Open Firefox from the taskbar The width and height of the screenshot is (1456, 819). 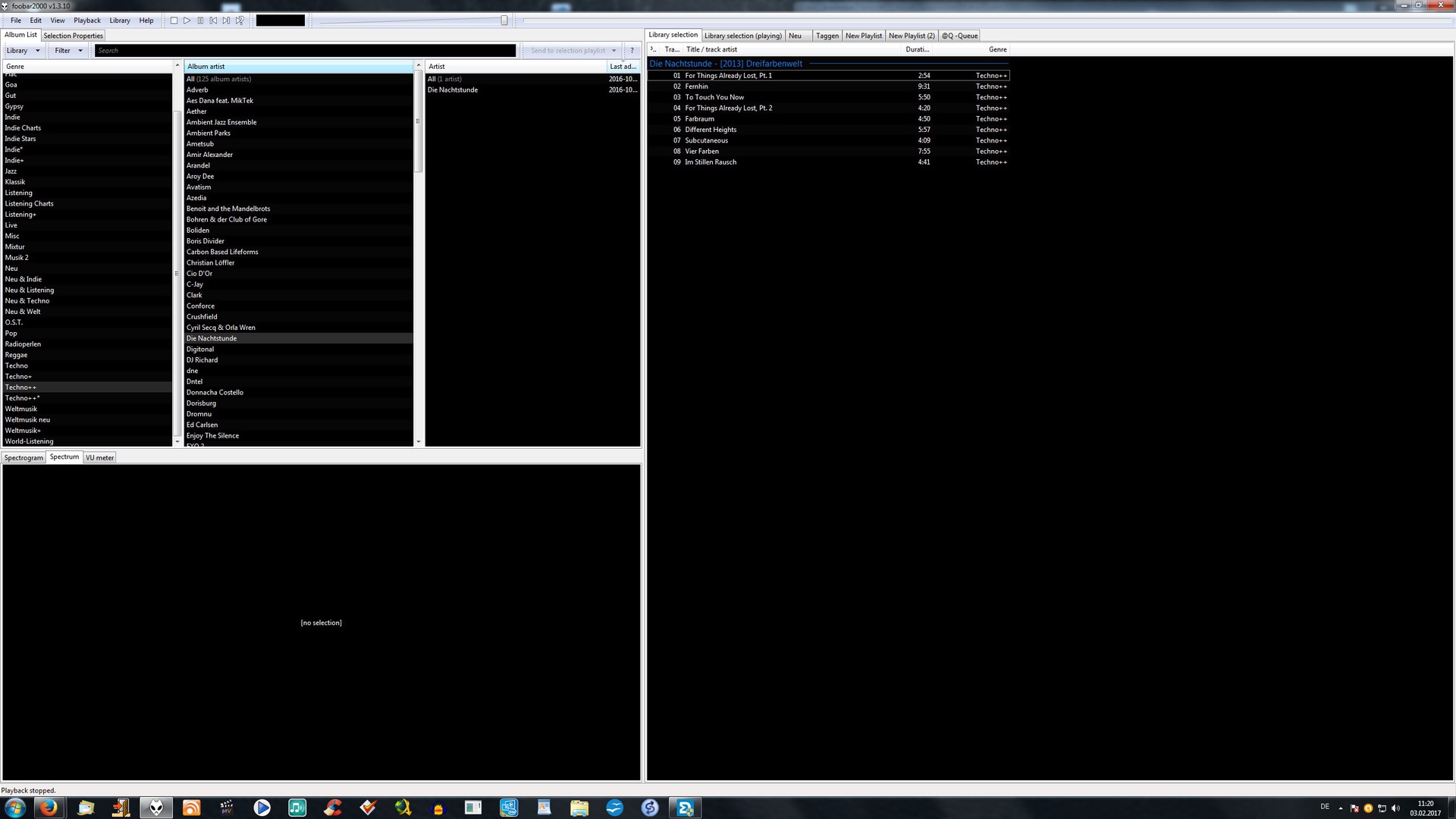pos(49,808)
